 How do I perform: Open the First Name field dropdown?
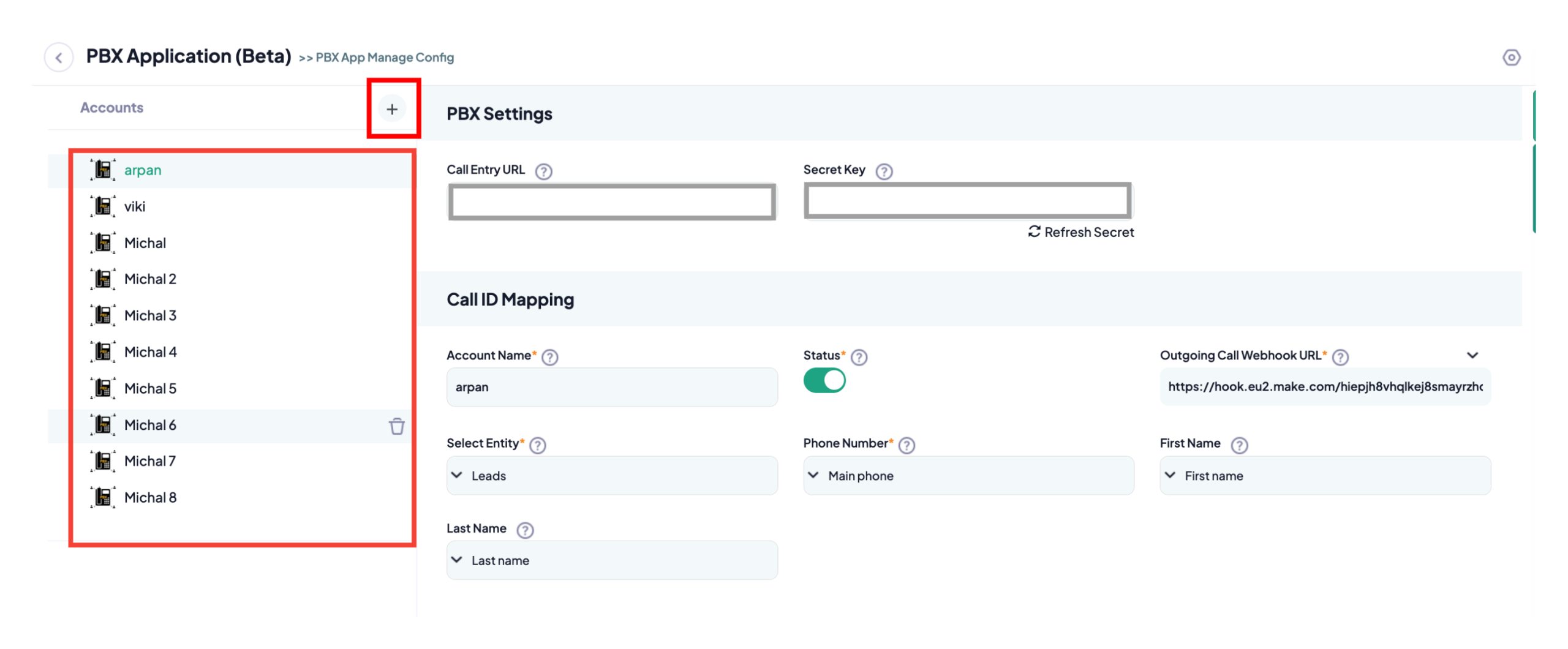point(1325,476)
